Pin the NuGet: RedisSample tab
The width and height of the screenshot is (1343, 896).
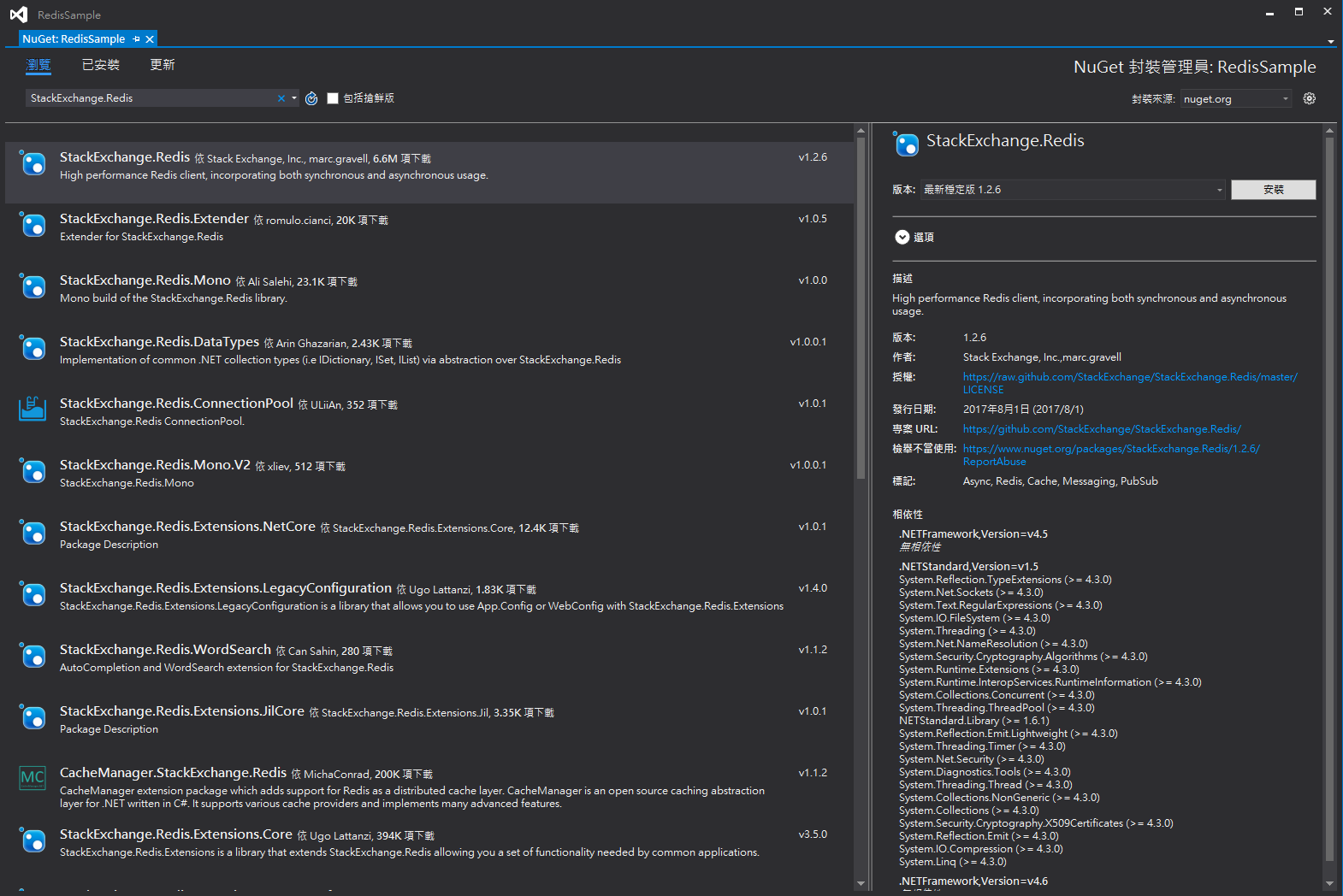click(x=137, y=38)
